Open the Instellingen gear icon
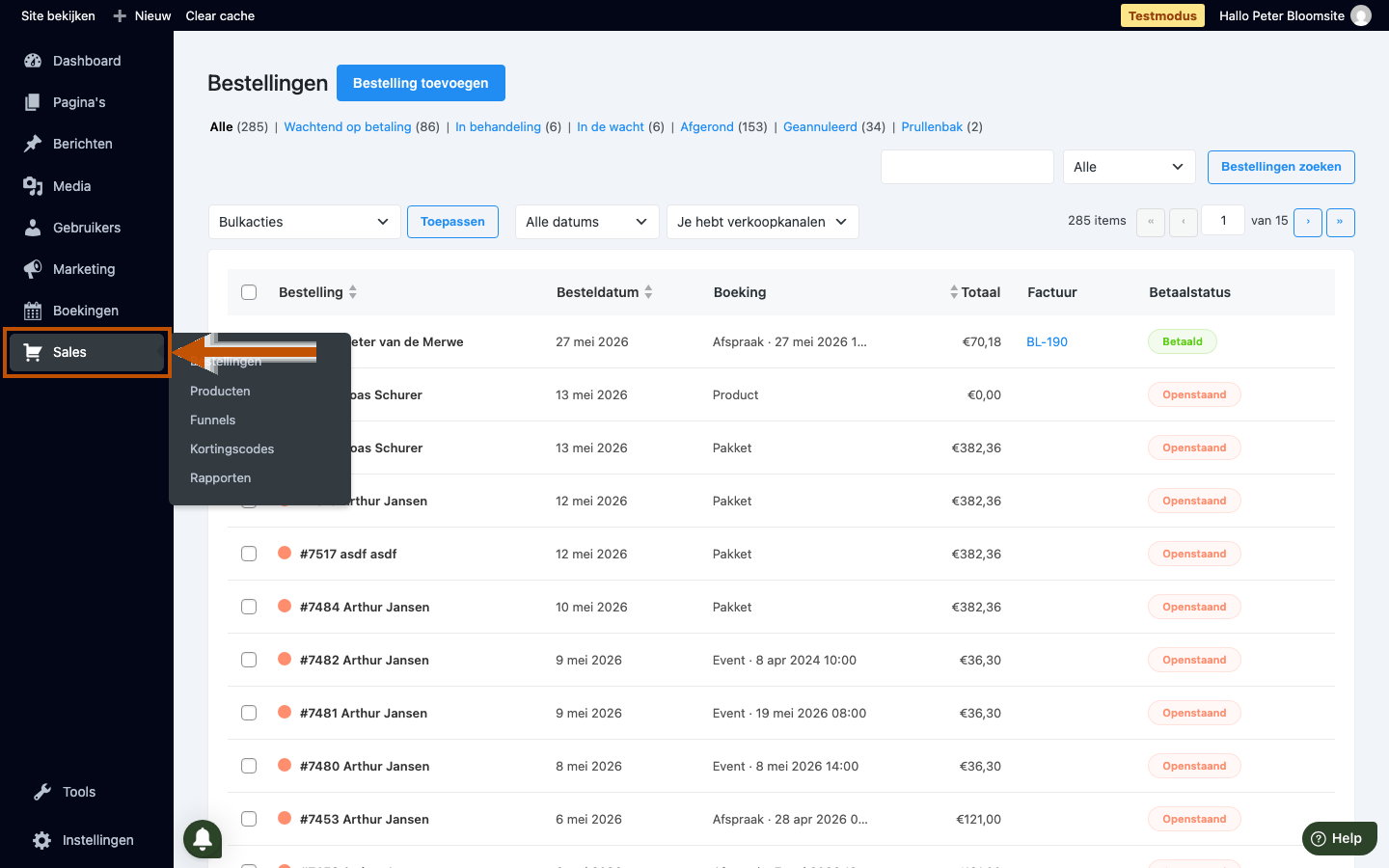Screen dimensions: 1389x868 42,840
